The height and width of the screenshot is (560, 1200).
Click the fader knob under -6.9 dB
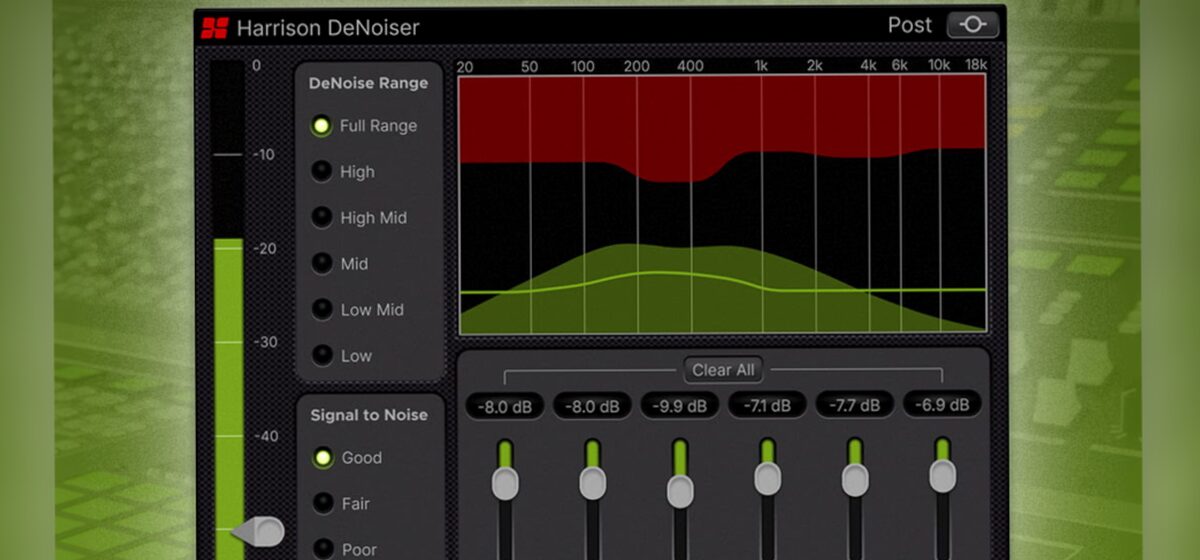click(943, 476)
